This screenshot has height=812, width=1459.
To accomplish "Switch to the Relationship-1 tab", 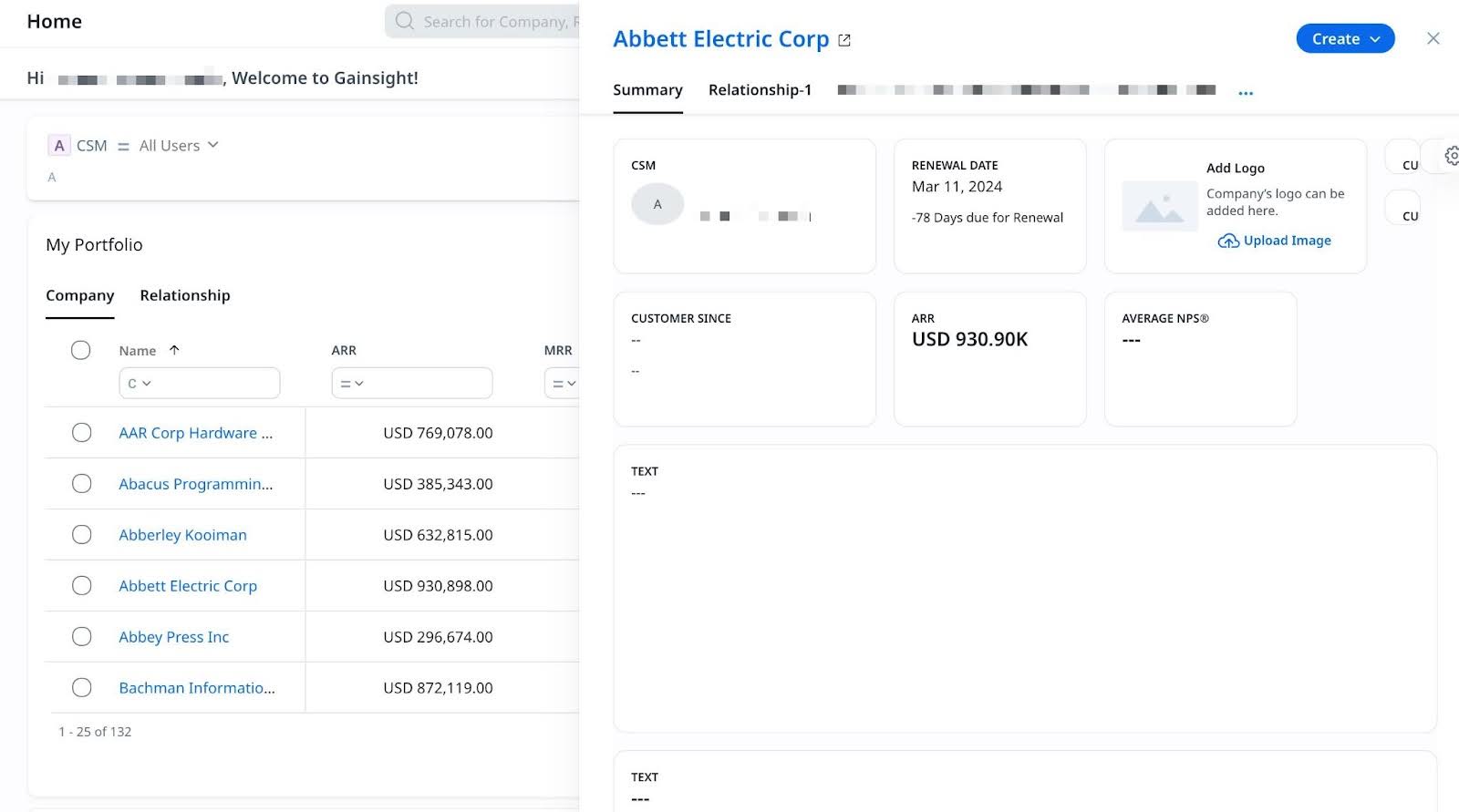I will pos(760,90).
